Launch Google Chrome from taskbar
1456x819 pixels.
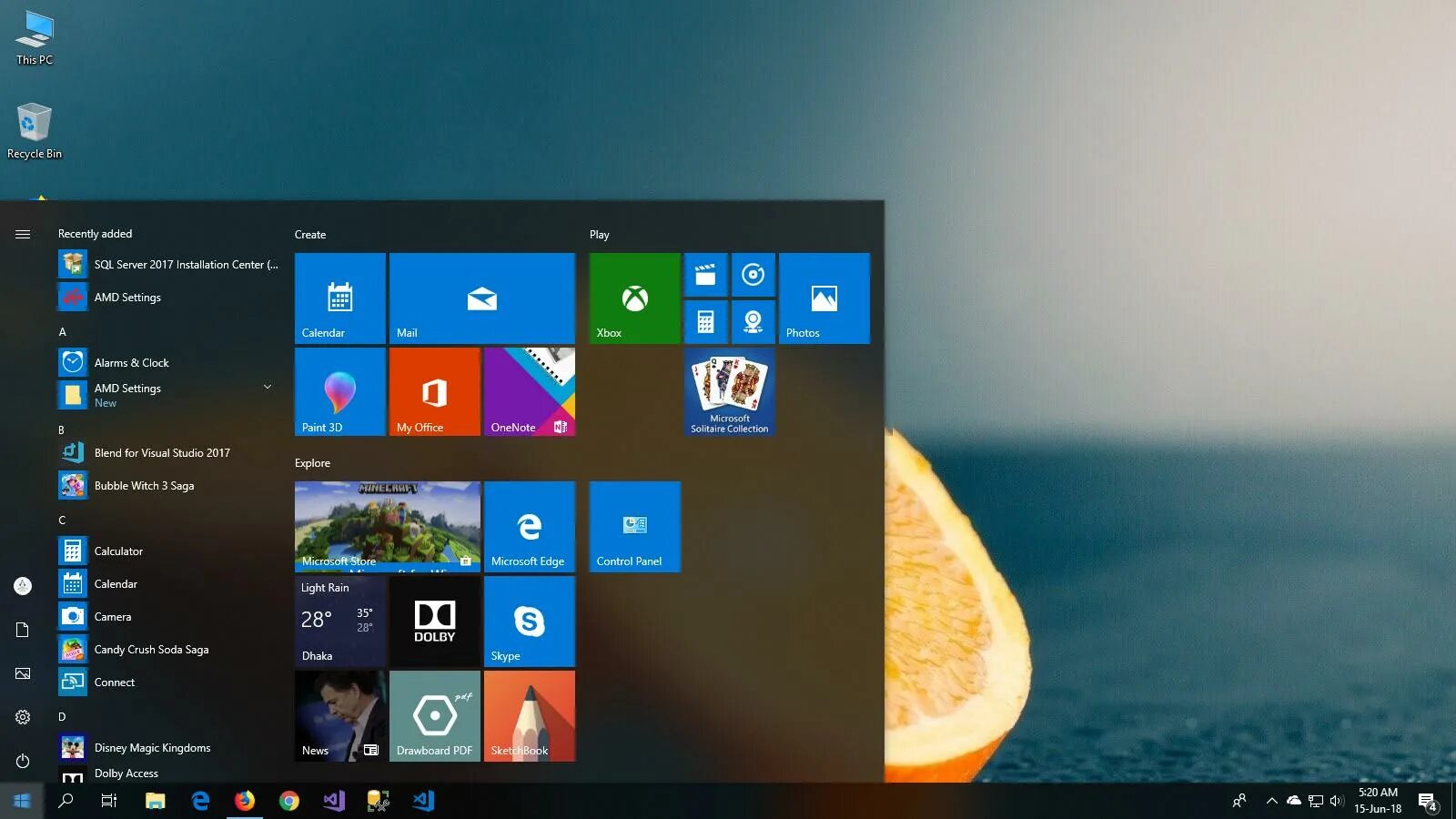click(x=289, y=801)
